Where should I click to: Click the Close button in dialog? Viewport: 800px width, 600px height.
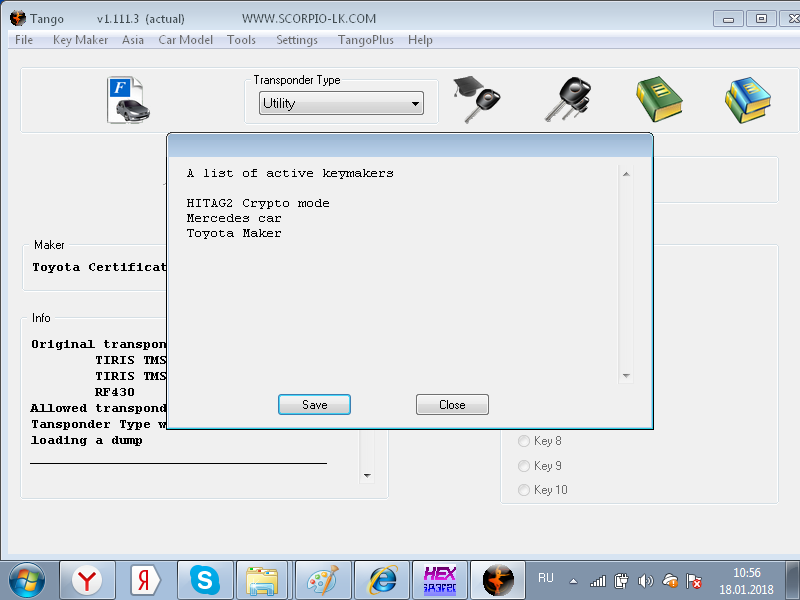(x=452, y=405)
